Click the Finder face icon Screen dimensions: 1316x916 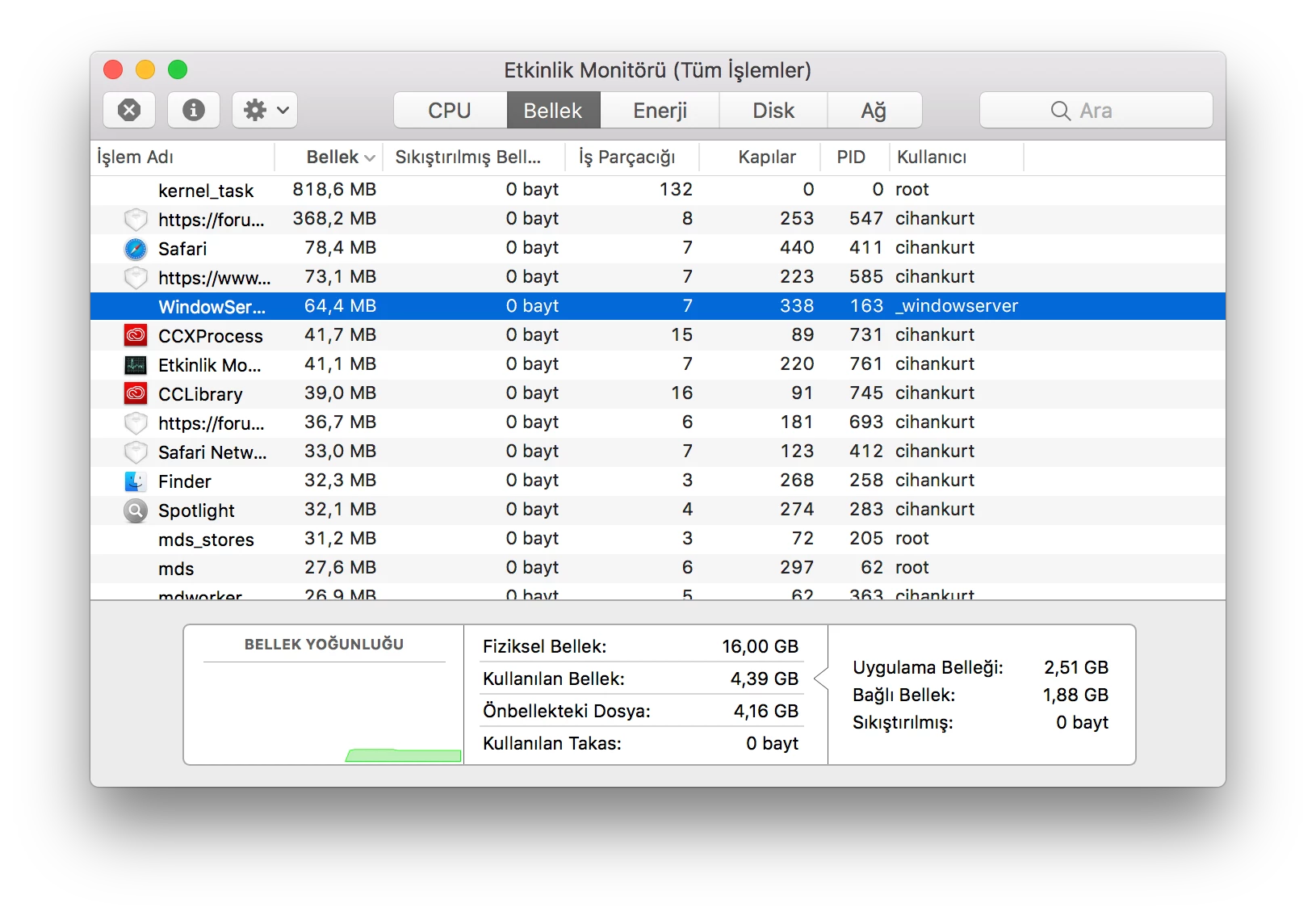point(136,481)
